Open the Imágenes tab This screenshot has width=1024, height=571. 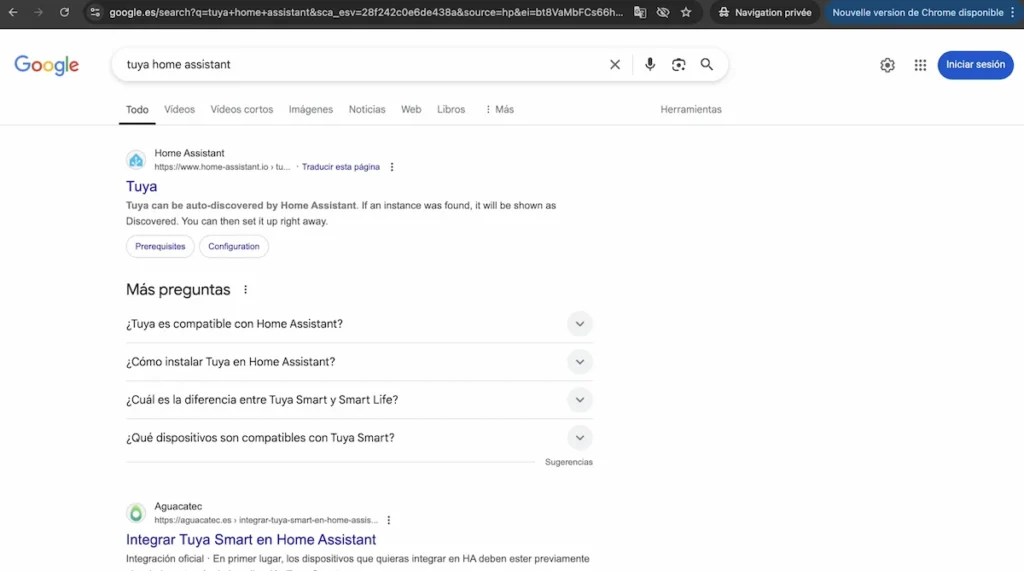click(311, 110)
